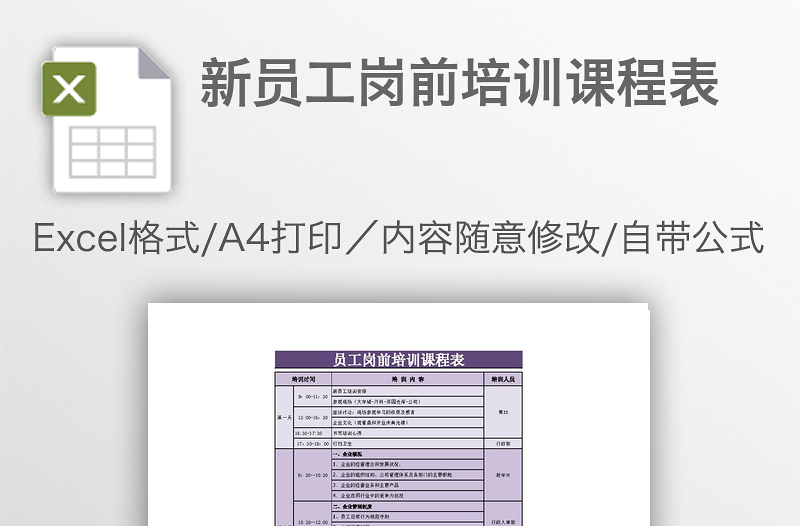The height and width of the screenshot is (526, 800).
Task: Click the 第一天 row label cell
Action: (284, 417)
